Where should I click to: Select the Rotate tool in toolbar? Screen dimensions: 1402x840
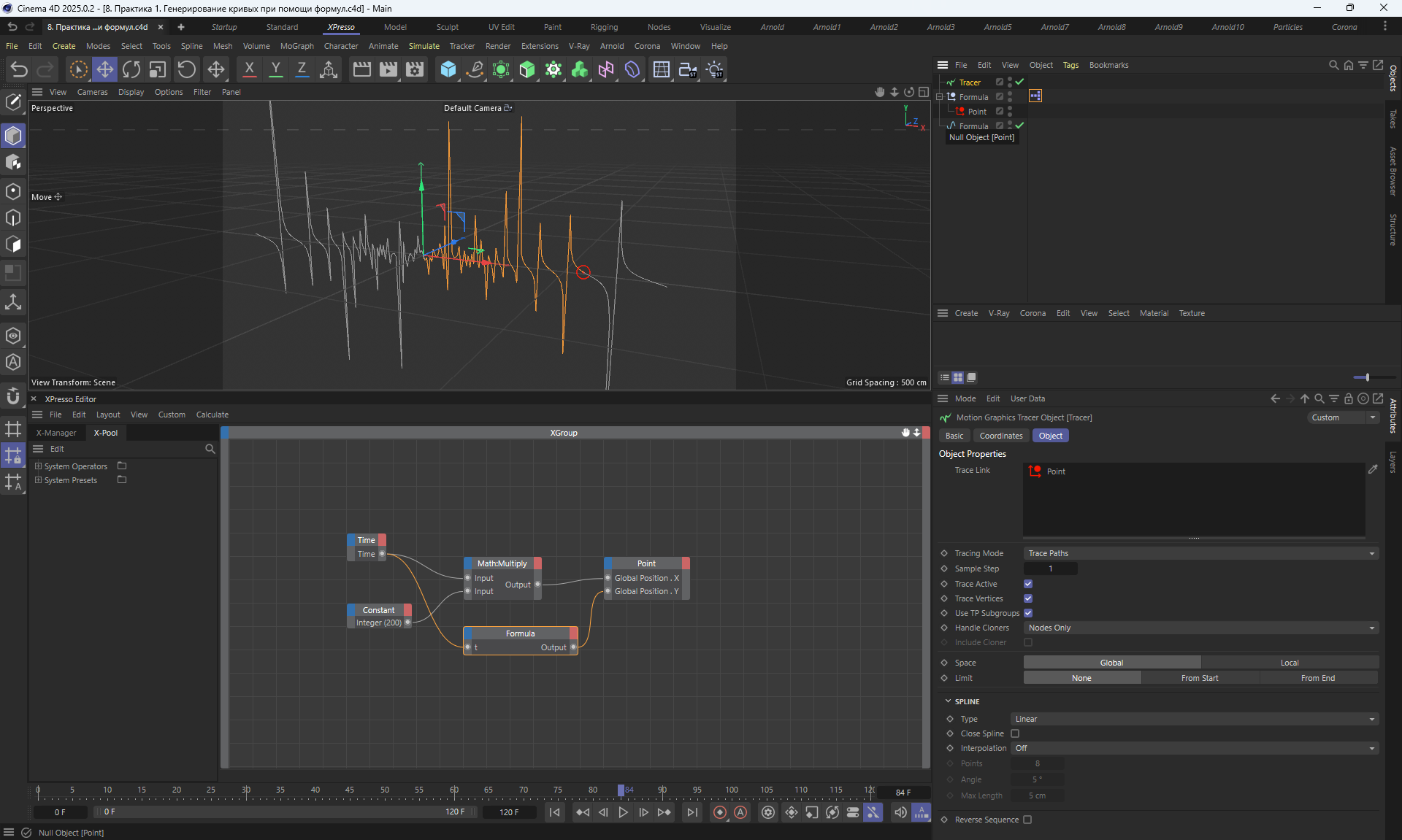[x=131, y=69]
